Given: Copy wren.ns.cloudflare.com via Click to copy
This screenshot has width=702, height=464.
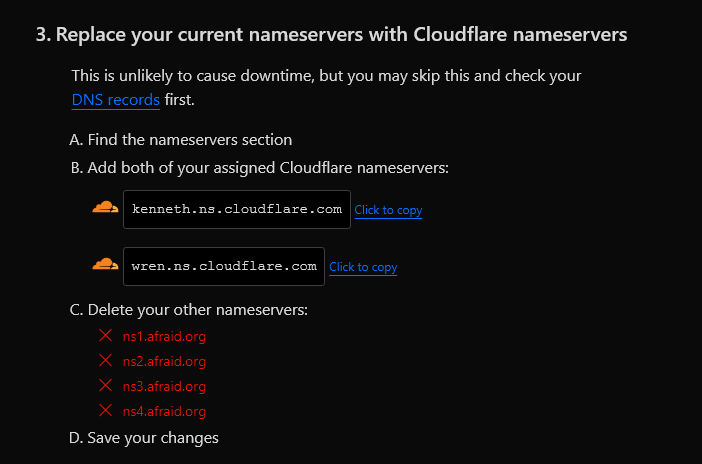Looking at the screenshot, I should pos(363,267).
